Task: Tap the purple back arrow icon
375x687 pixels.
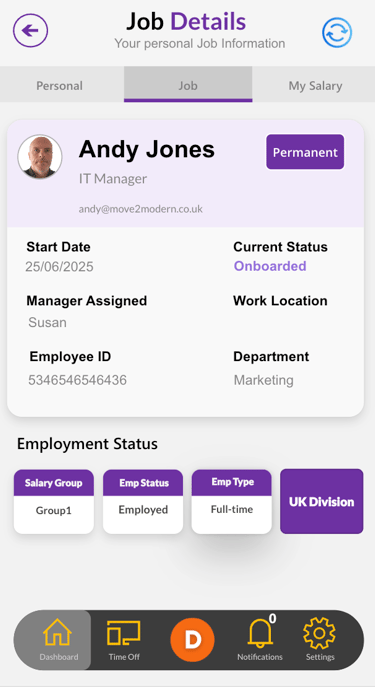Action: pos(31,31)
